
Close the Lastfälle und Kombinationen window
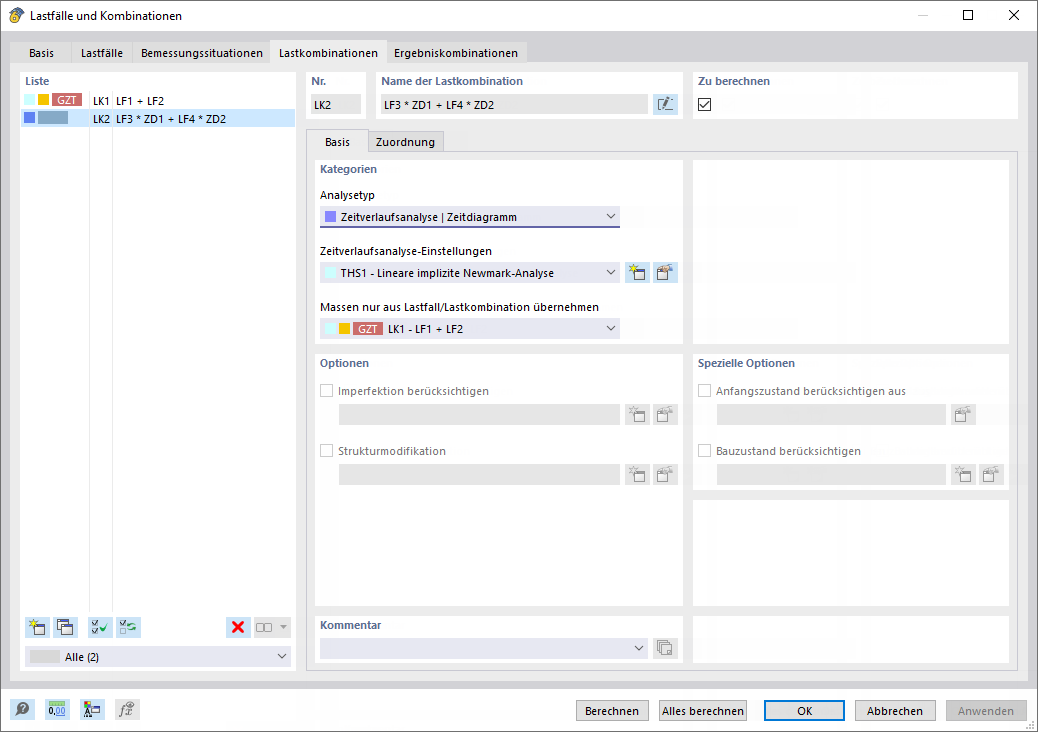click(1014, 15)
